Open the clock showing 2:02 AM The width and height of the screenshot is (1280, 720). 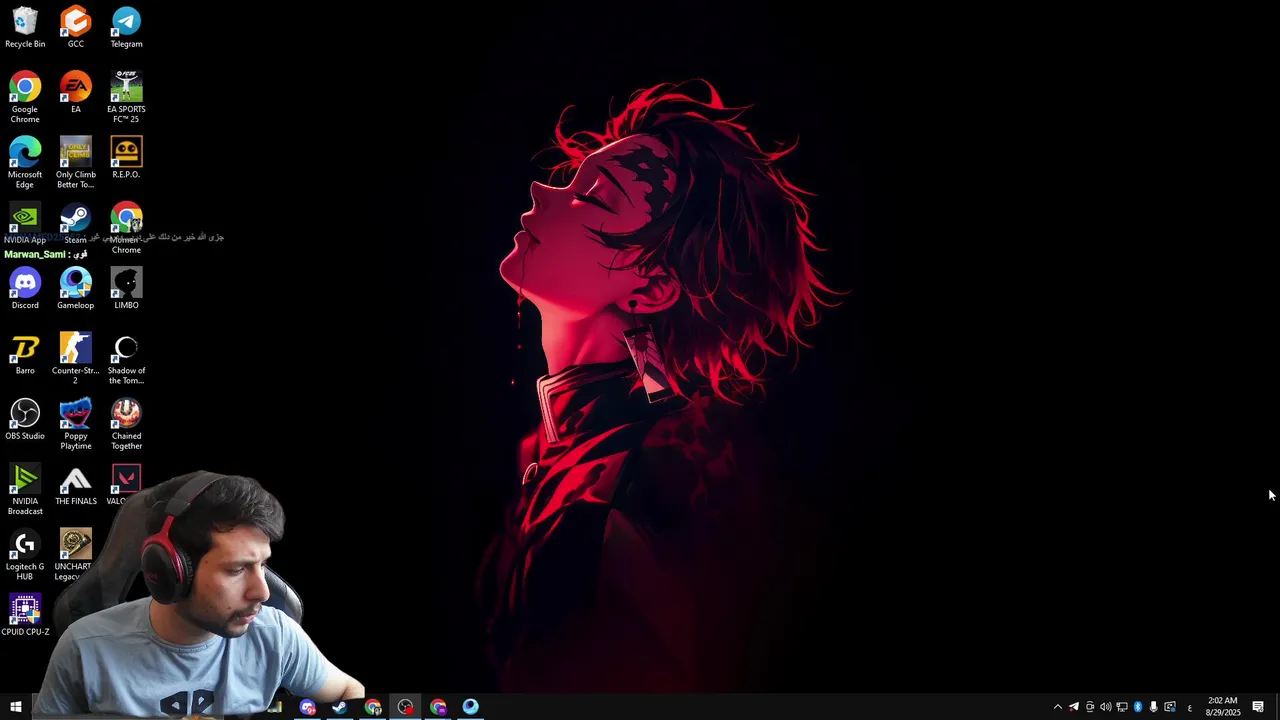(1223, 707)
